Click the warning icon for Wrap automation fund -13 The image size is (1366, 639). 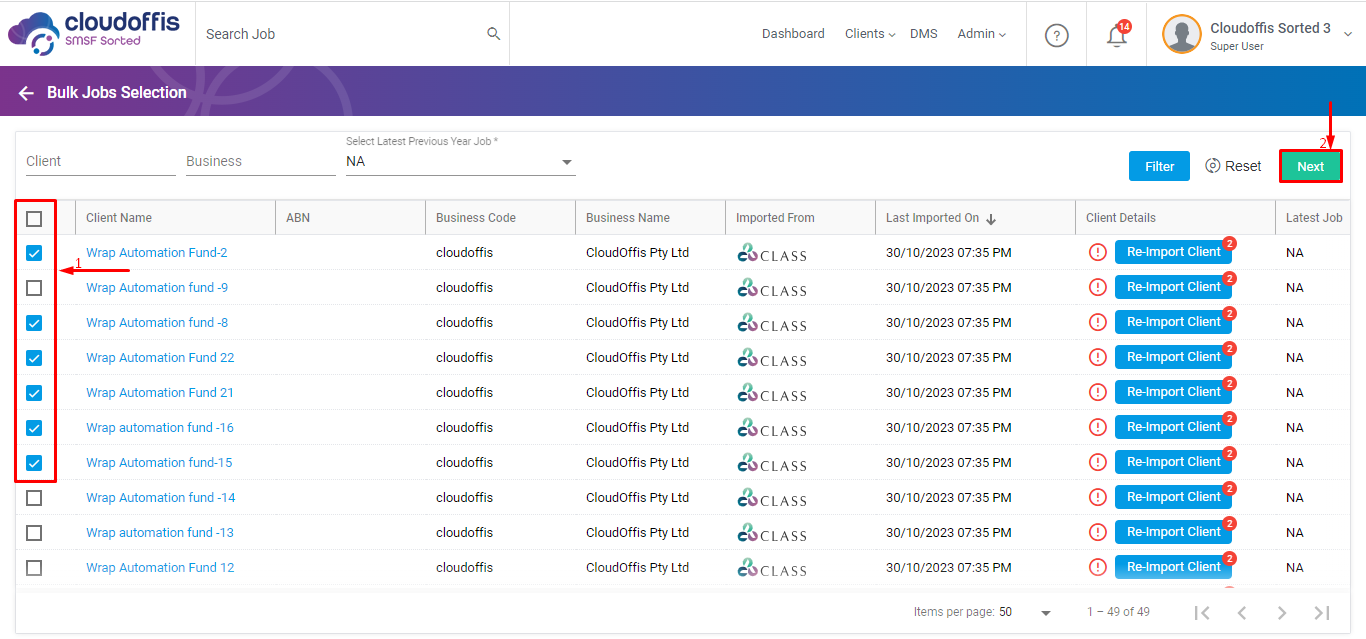point(1098,532)
